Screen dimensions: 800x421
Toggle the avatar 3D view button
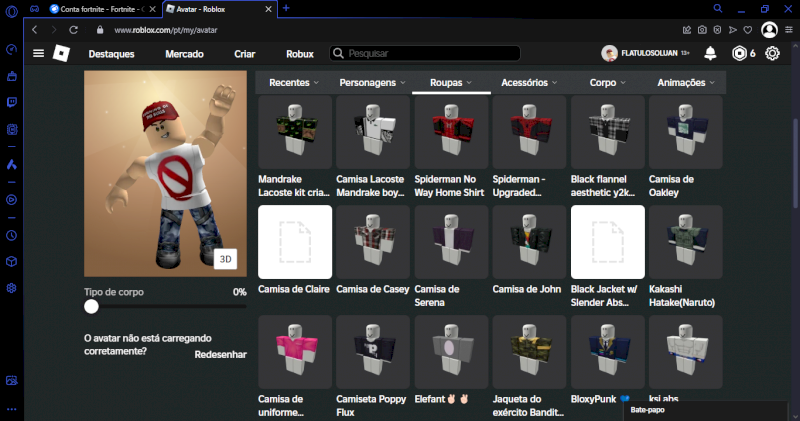226,258
